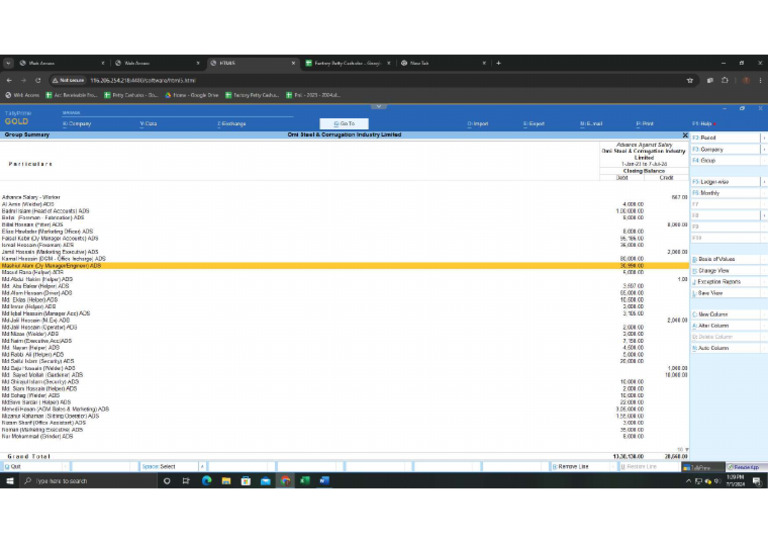Screen dimensions: 768x543
Task: Select the ADM Sales & Marketing ADS row
Action: click(x=344, y=409)
